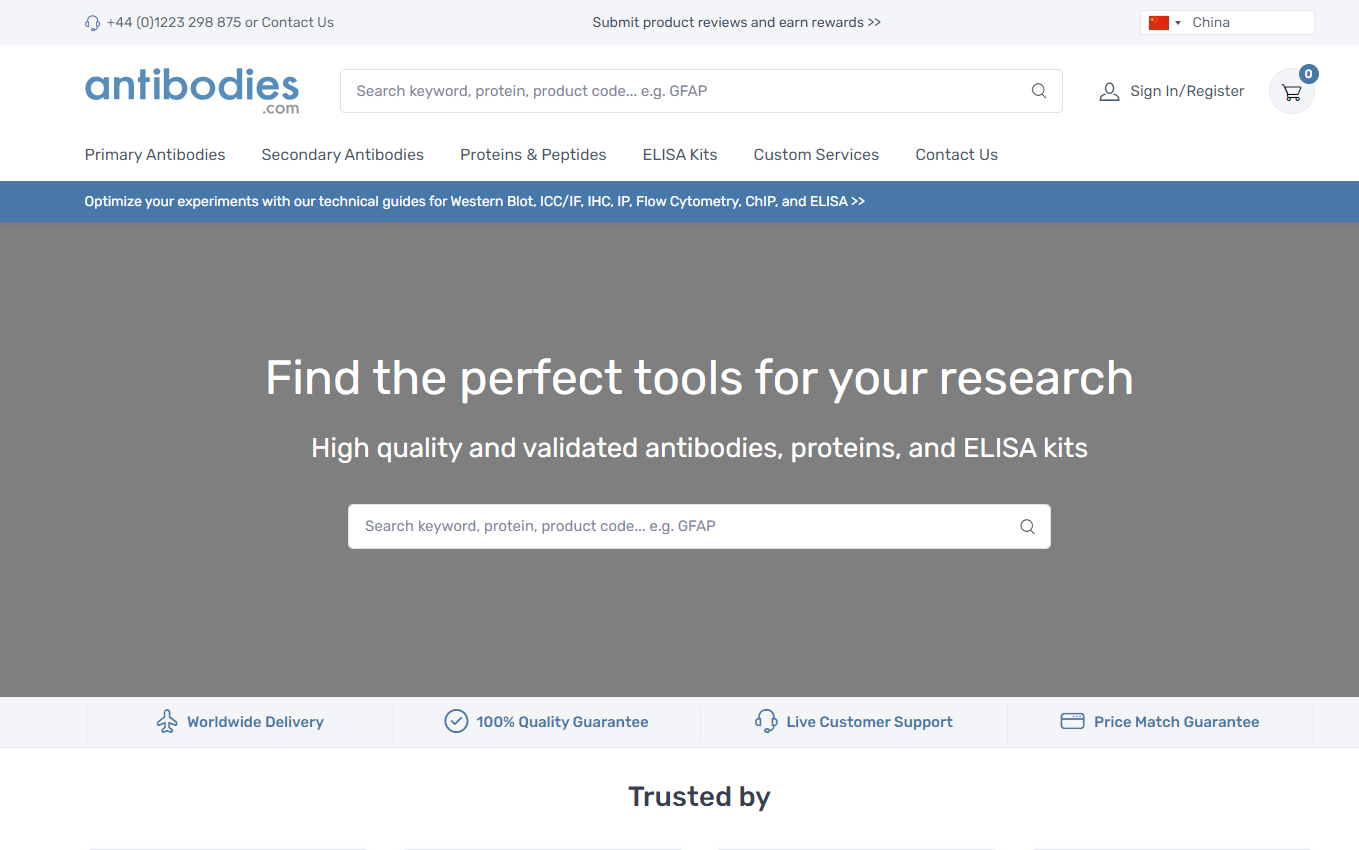The width and height of the screenshot is (1359, 850).
Task: Open the Secondary Antibodies menu item
Action: pos(342,155)
